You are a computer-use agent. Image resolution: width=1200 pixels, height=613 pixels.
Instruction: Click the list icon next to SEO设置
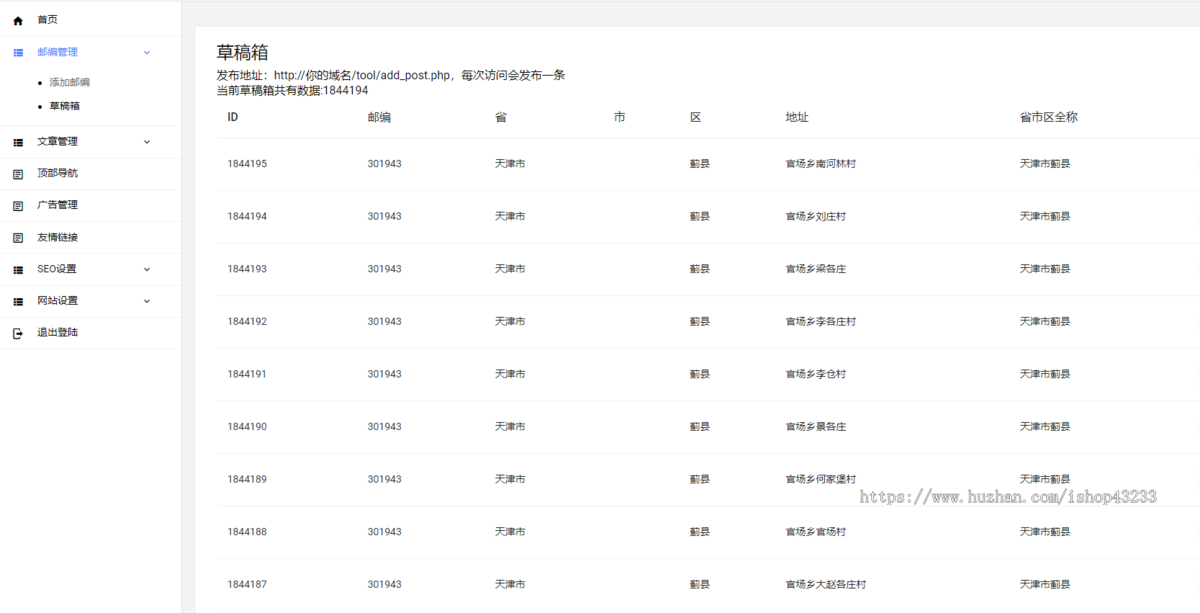coord(18,270)
